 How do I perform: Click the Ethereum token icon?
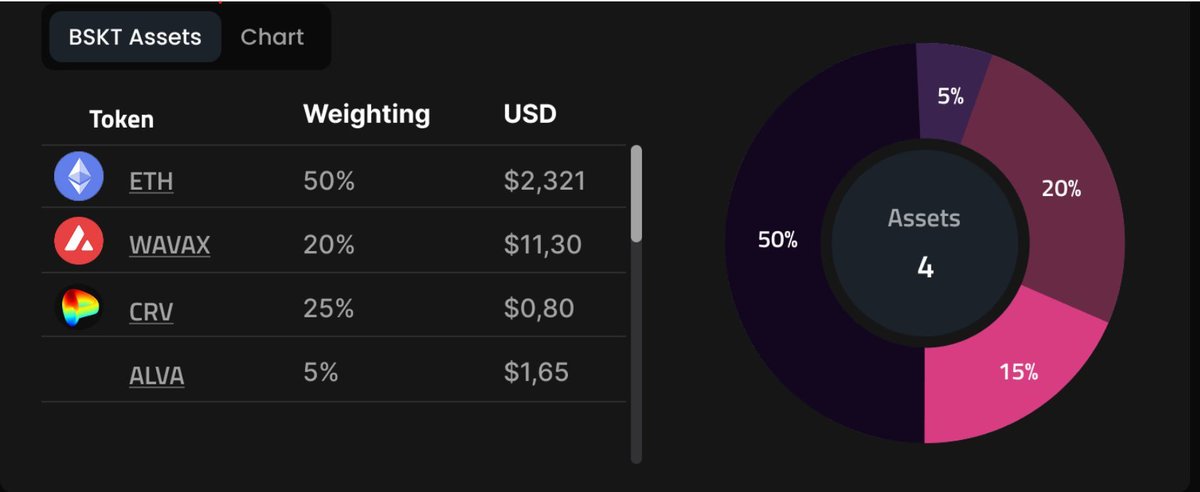79,178
